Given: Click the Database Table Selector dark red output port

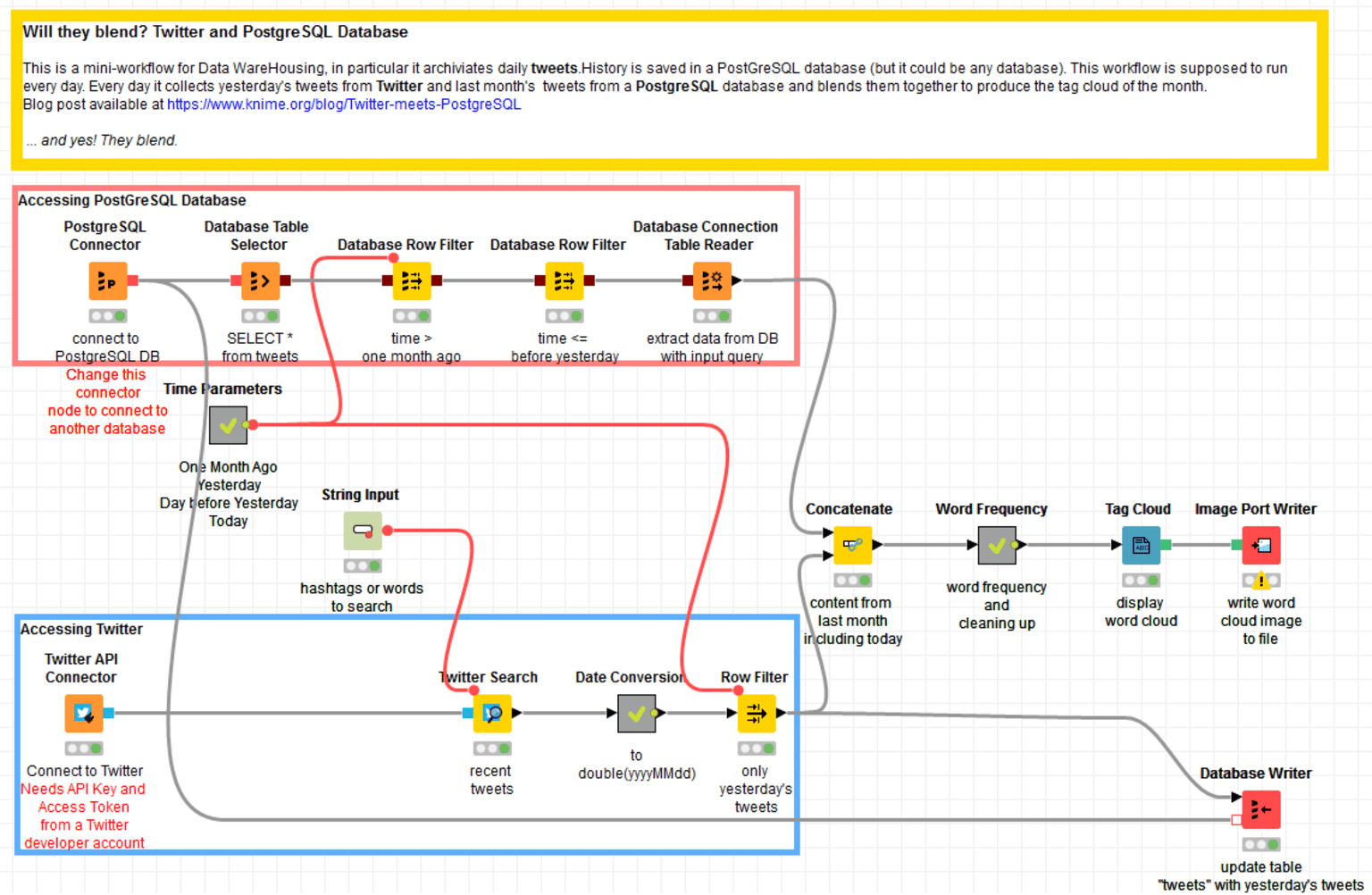Looking at the screenshot, I should tap(285, 281).
